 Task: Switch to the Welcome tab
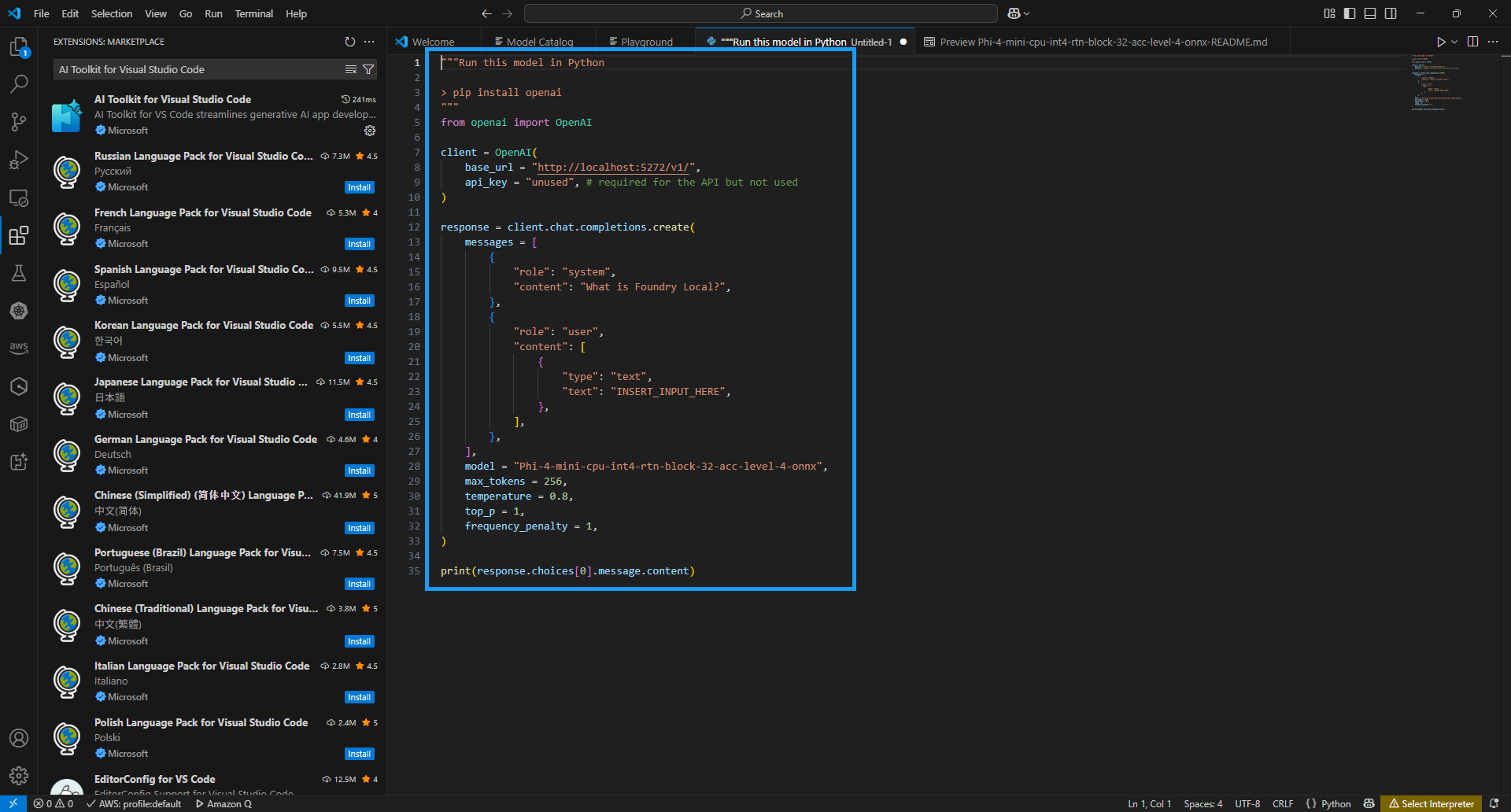coord(432,42)
